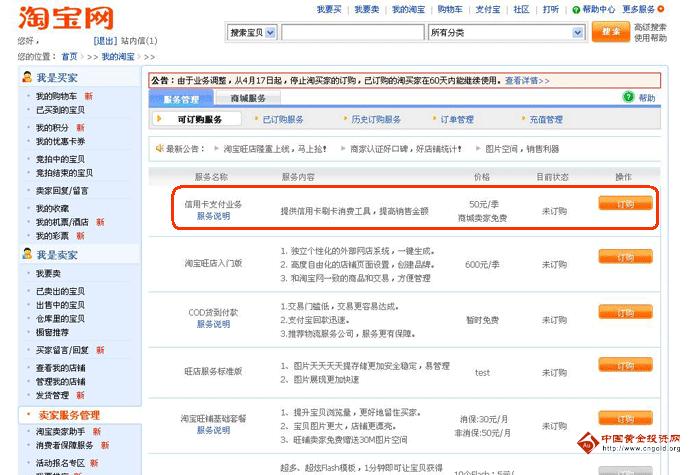Click the orange icon after 更多服务
The image size is (700, 475).
(661, 9)
